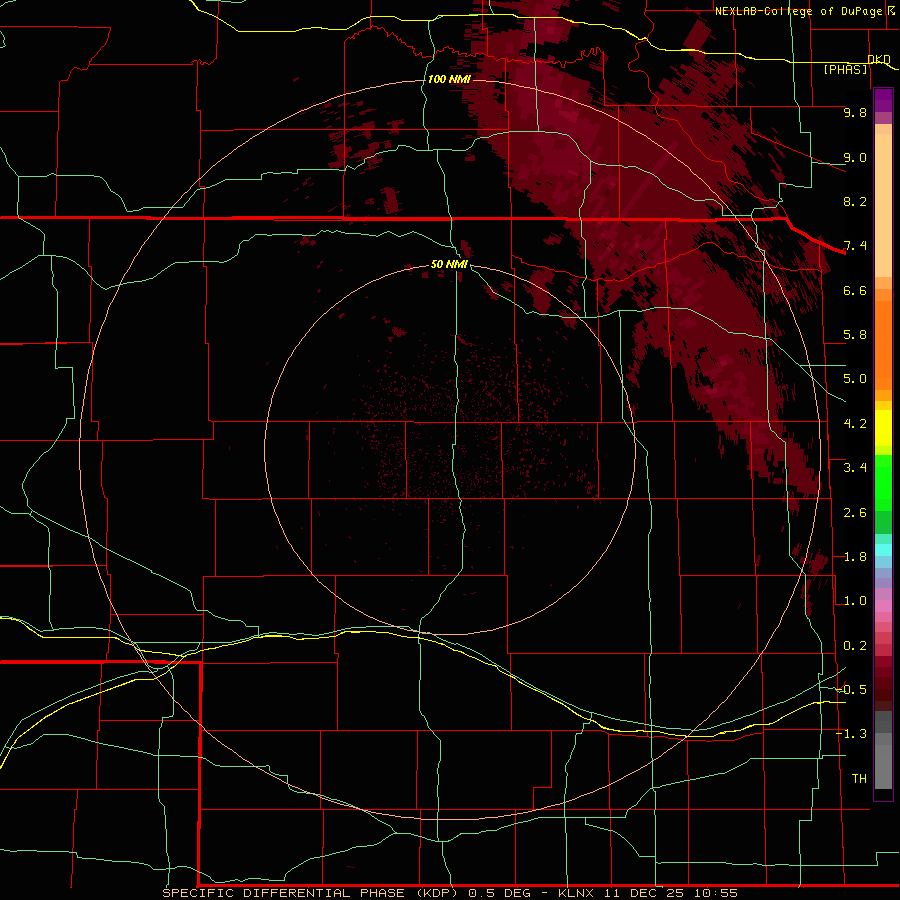Pick the orange swatch on the color bar
The height and width of the screenshot is (900, 900).
(x=883, y=344)
